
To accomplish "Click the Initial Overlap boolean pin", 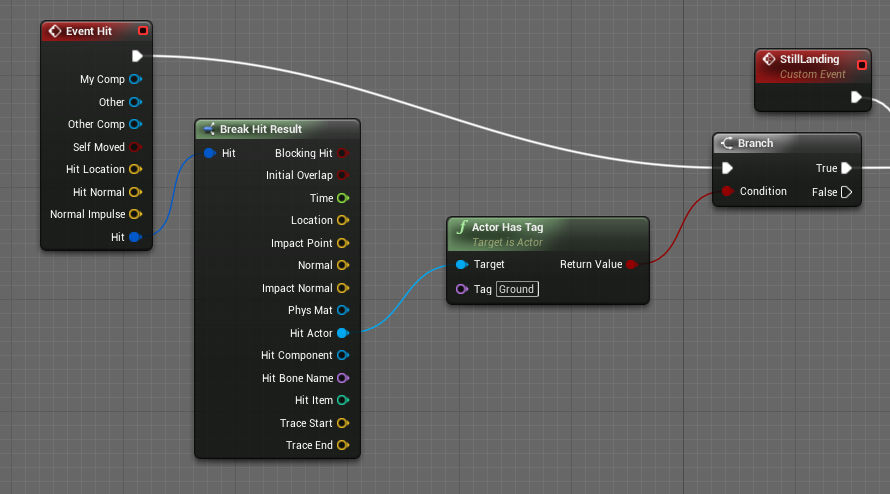I will pos(342,175).
